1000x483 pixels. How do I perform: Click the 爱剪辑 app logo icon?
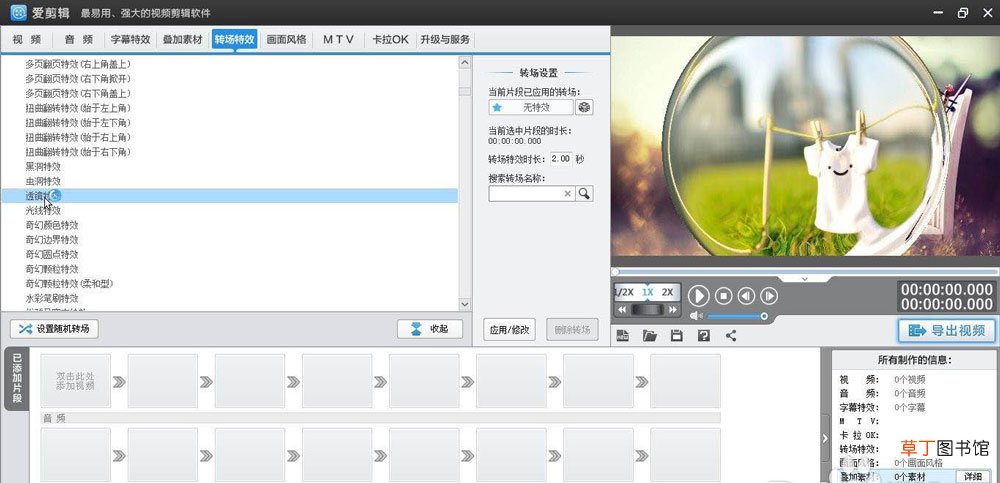(18, 12)
